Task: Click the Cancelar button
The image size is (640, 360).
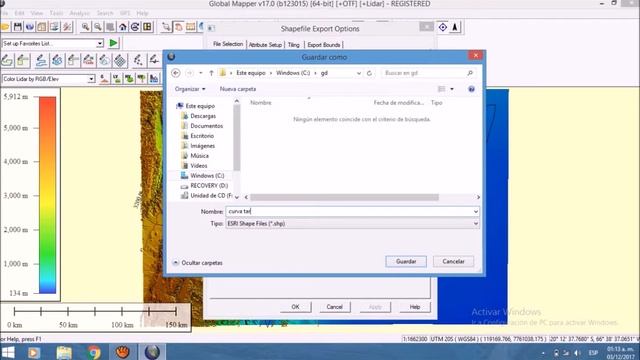Action: click(453, 262)
